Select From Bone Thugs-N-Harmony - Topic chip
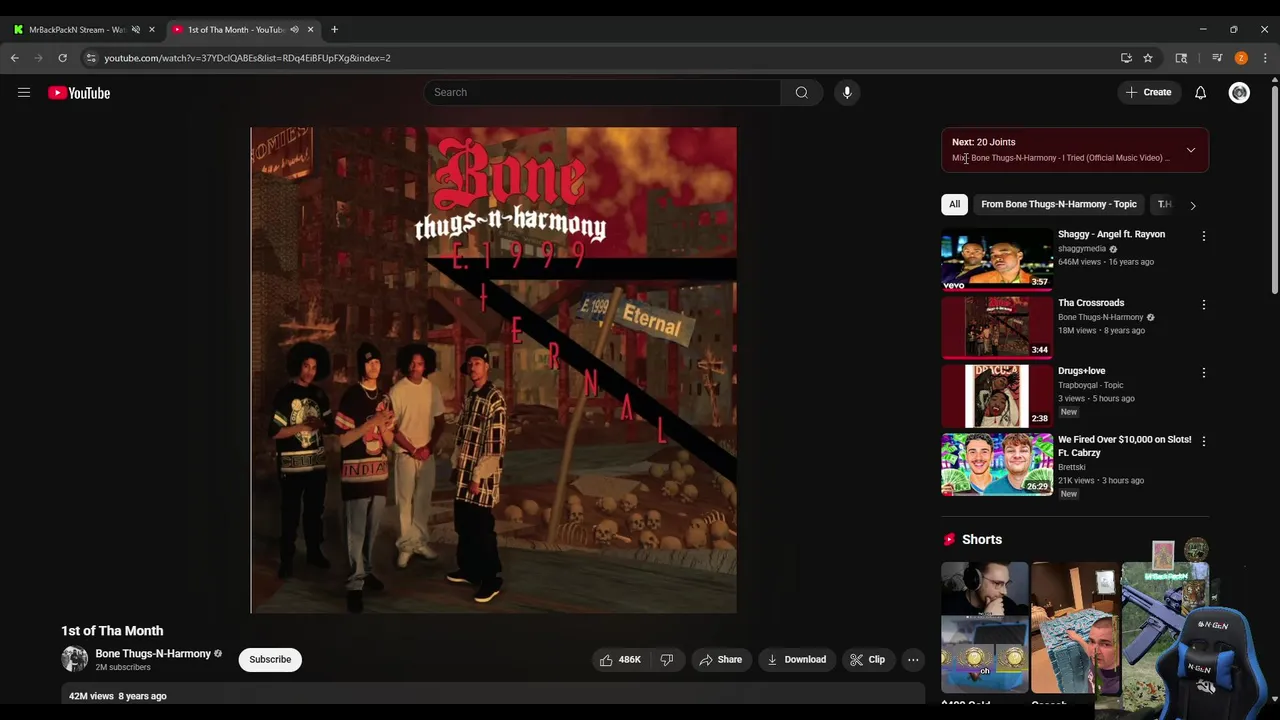Image resolution: width=1280 pixels, height=720 pixels. (x=1059, y=204)
